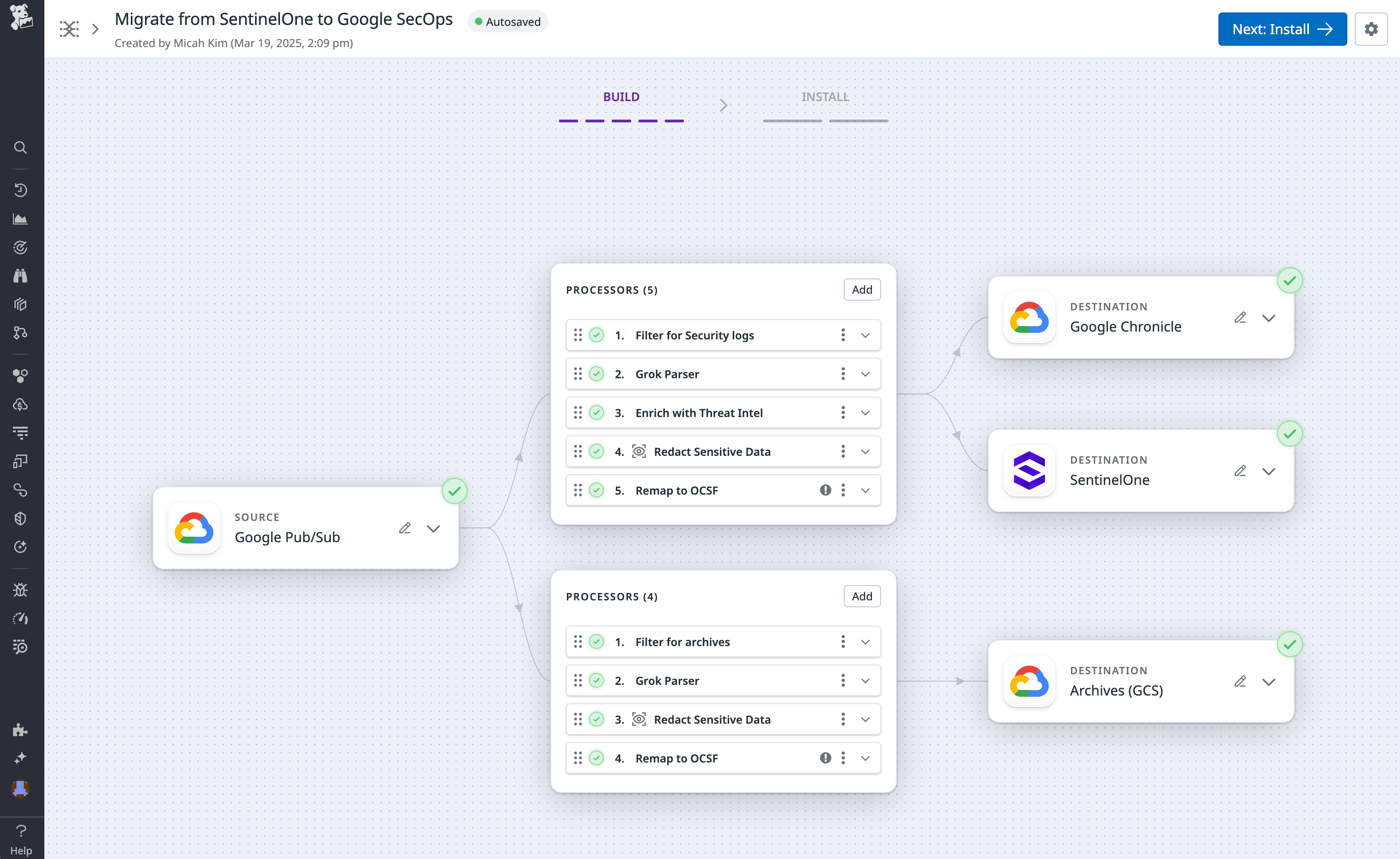This screenshot has width=1400, height=859.
Task: Expand the SentinelOne destination card
Action: 1269,471
